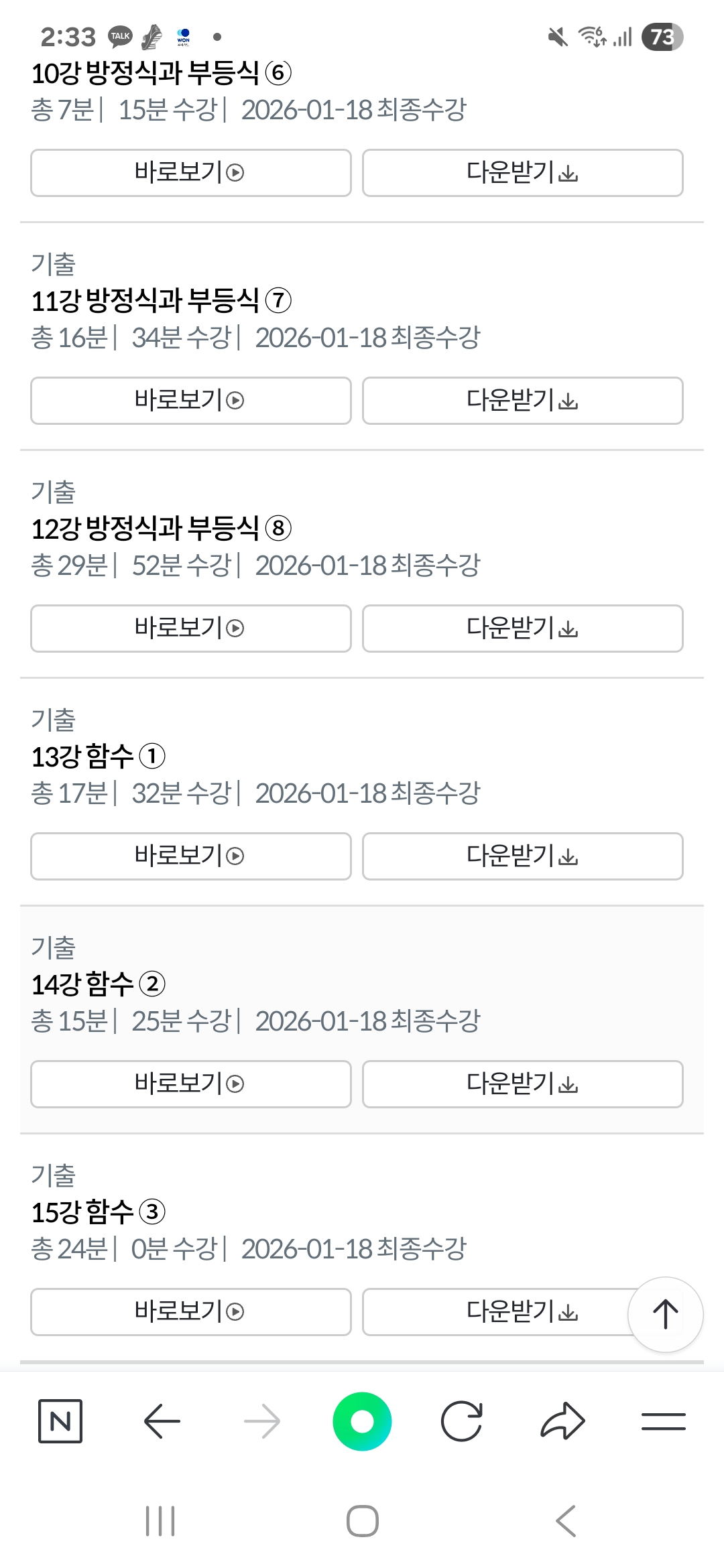724x1568 pixels.
Task: Tap the Naver N home icon
Action: pos(60,1421)
